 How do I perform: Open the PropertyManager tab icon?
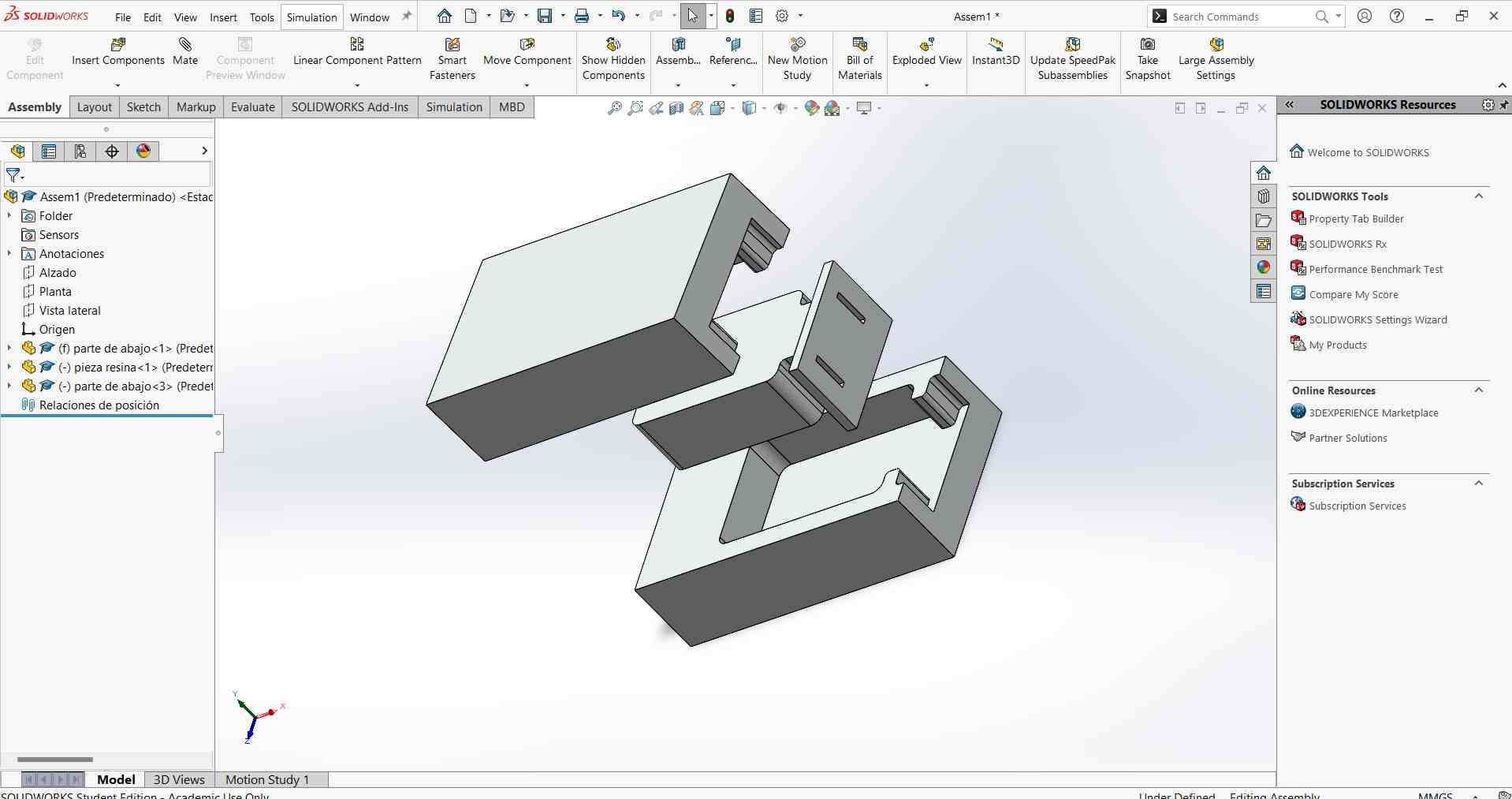(49, 151)
